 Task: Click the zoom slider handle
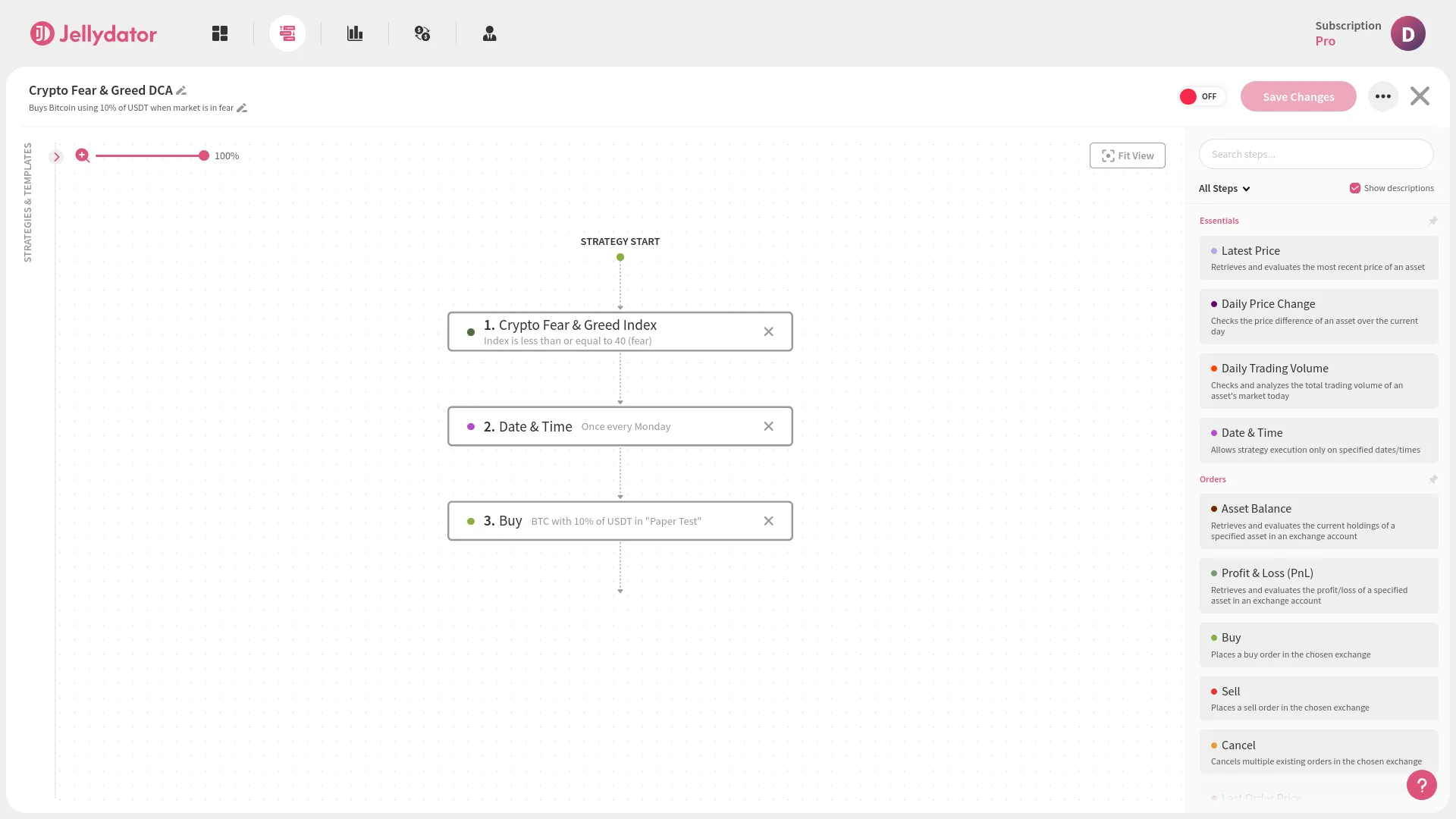(x=203, y=155)
